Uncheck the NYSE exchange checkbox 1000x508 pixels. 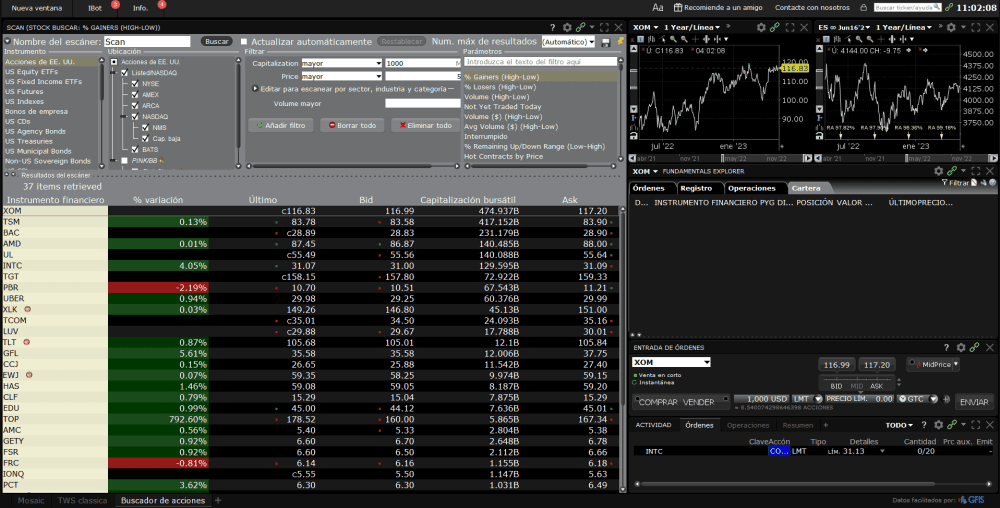(135, 83)
